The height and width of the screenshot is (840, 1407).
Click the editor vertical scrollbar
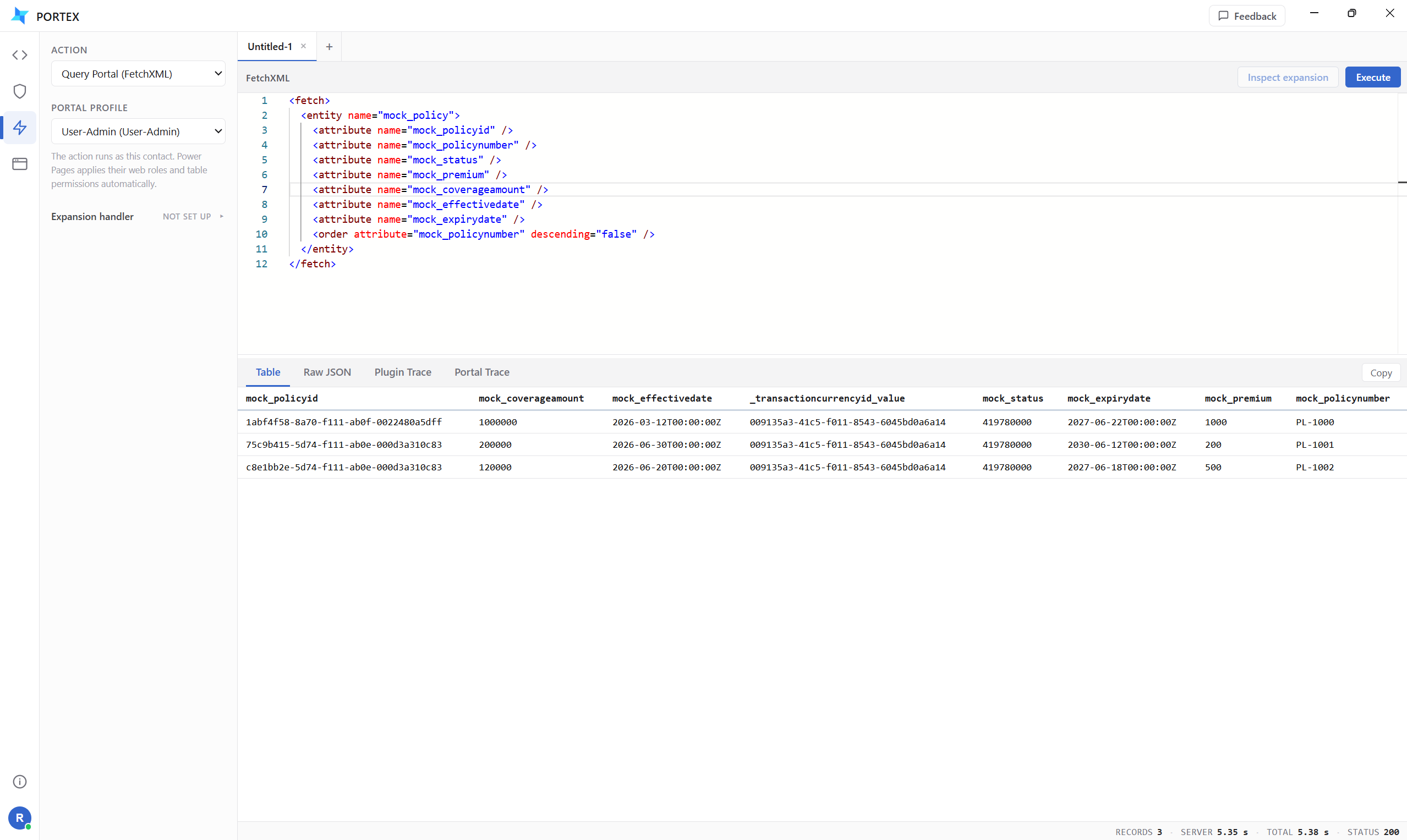coord(1402,223)
